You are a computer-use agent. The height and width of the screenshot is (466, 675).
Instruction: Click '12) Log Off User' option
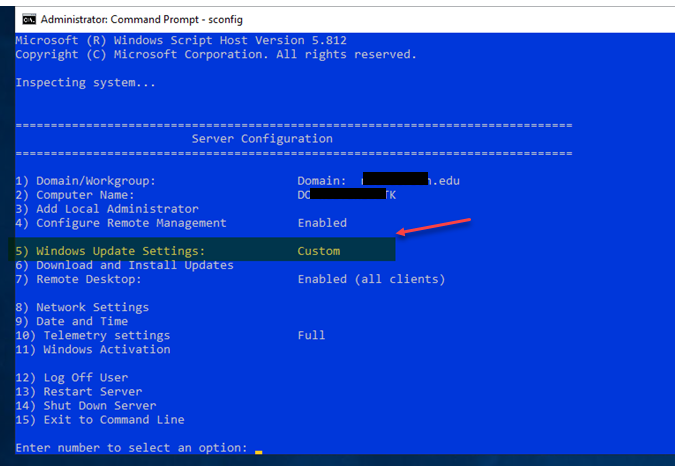pyautogui.click(x=71, y=377)
